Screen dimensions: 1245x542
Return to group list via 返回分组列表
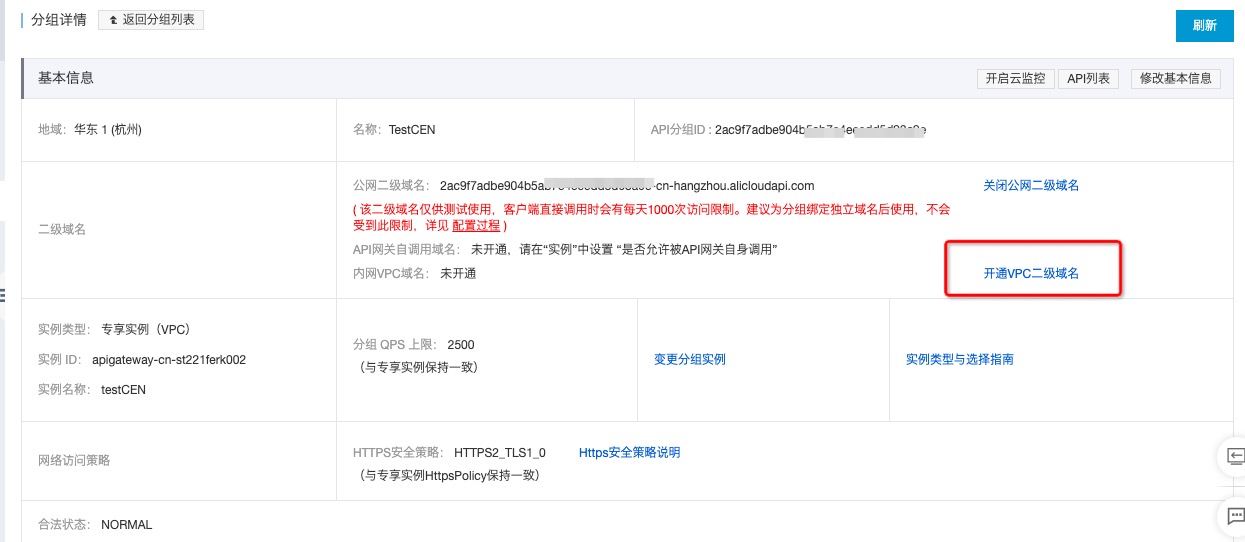(151, 20)
